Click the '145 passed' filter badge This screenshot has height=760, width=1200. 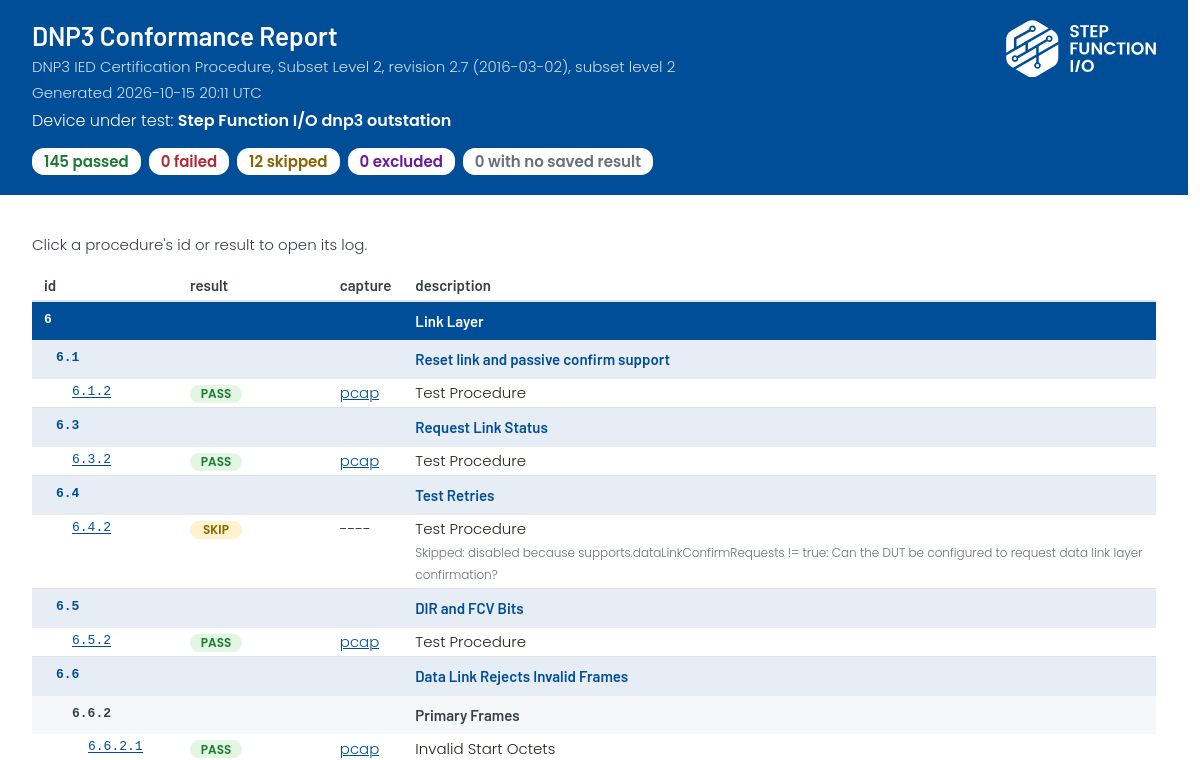(x=86, y=161)
